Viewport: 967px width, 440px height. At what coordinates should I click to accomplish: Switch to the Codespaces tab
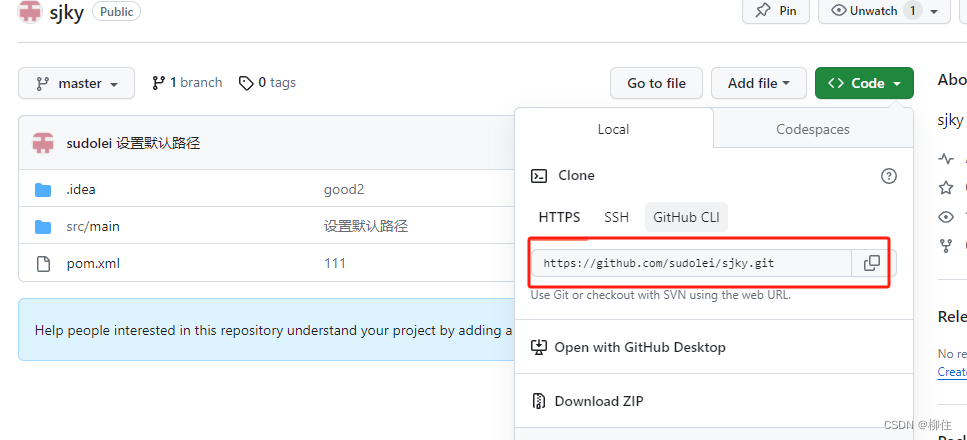tap(813, 130)
